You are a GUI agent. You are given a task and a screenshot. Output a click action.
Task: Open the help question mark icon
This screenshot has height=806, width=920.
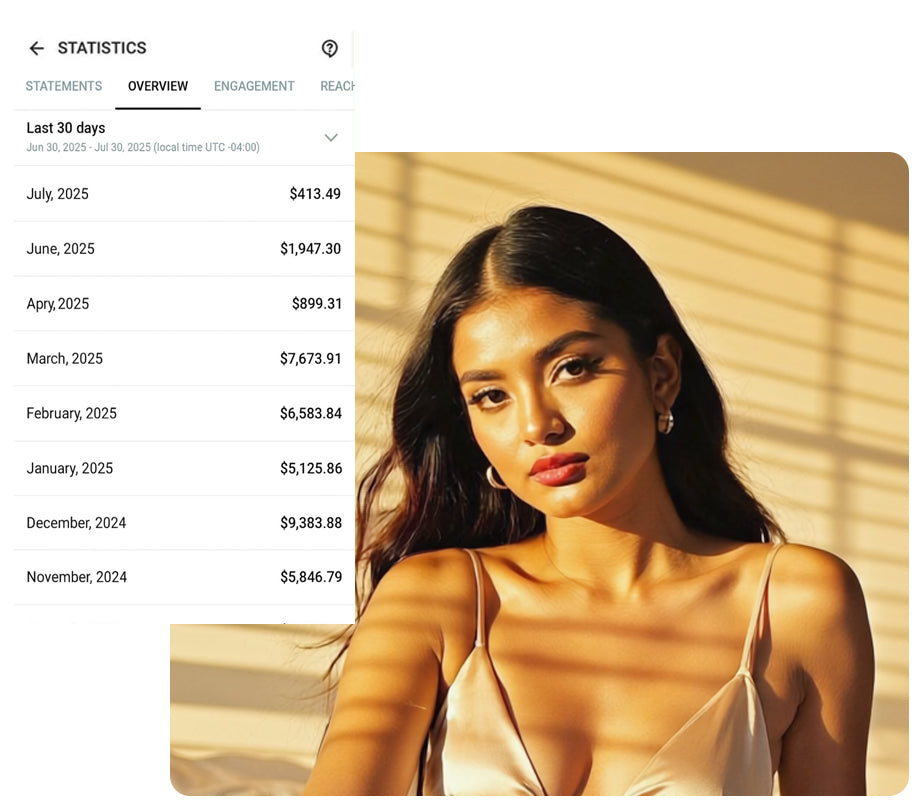coord(330,48)
